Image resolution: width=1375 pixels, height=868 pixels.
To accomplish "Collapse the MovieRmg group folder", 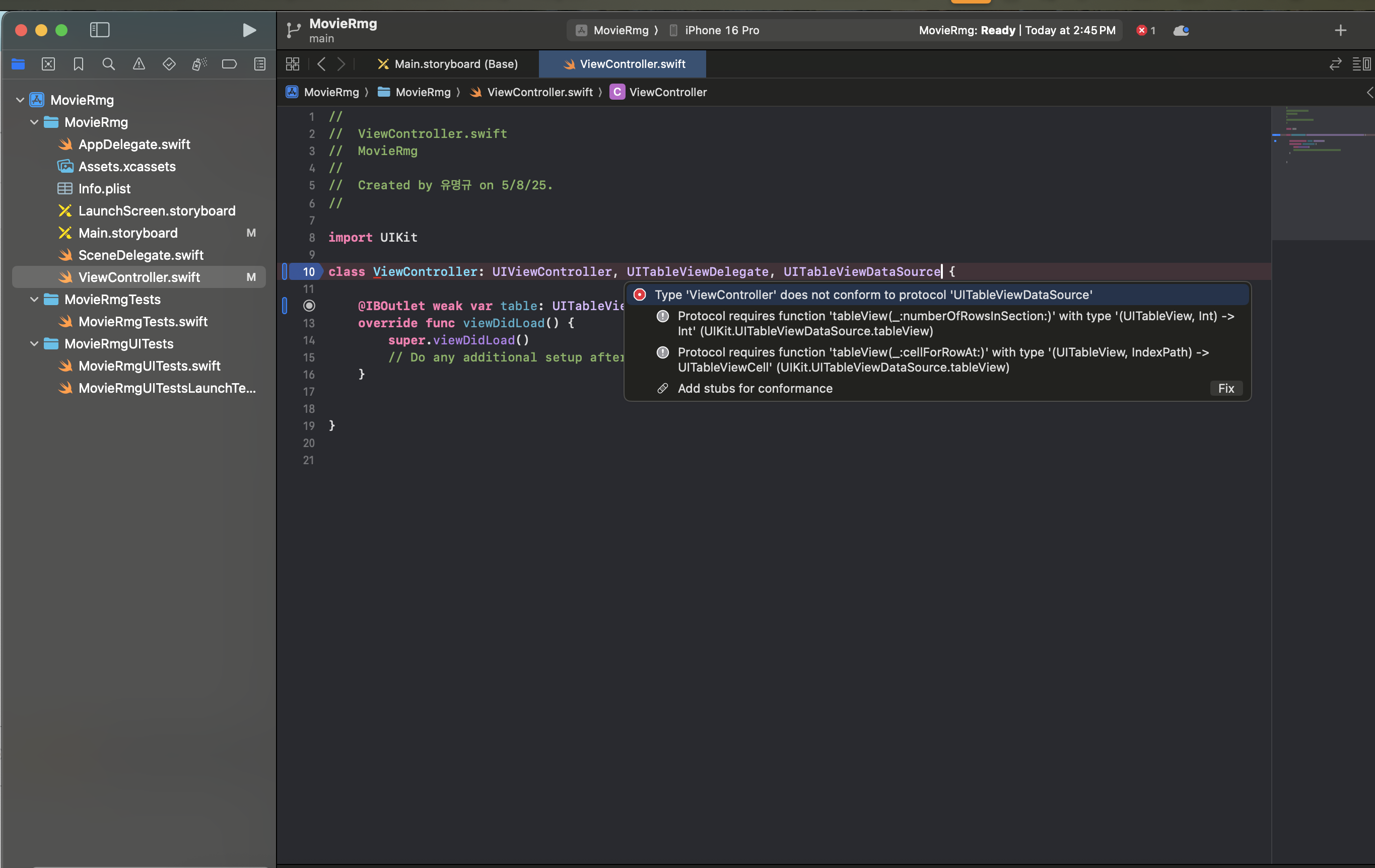I will point(34,122).
